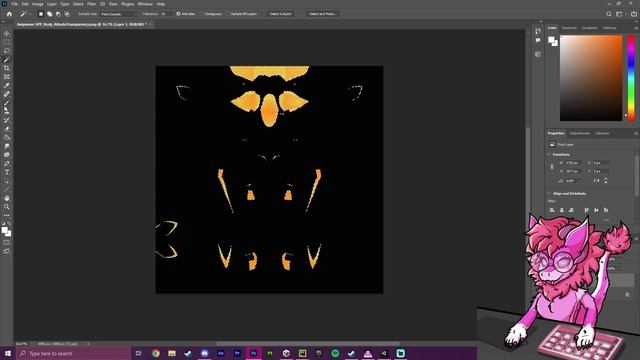
Task: Click the Transform width input field
Action: [x=573, y=163]
